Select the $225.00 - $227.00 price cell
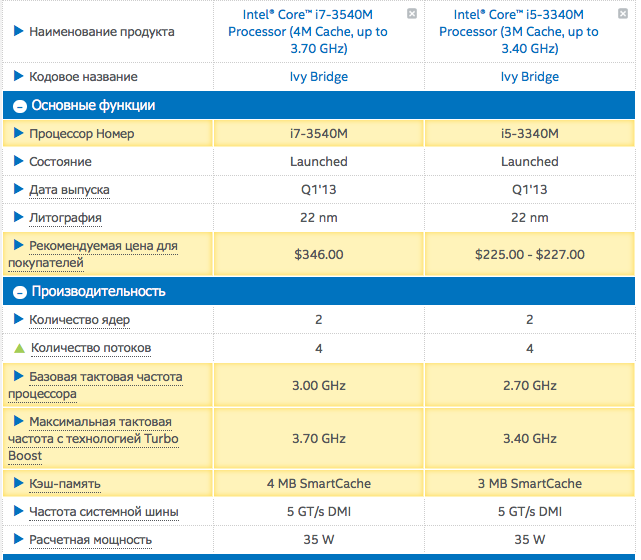The image size is (641, 560). 530,254
